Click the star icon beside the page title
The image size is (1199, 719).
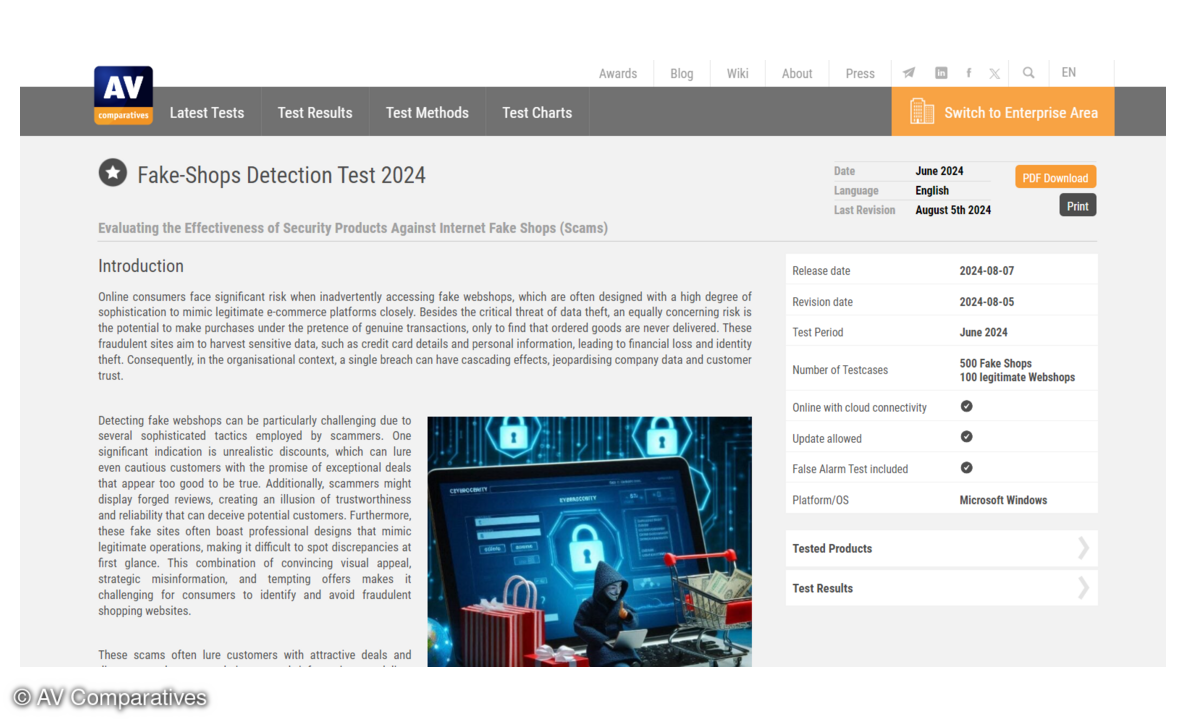pyautogui.click(x=112, y=173)
